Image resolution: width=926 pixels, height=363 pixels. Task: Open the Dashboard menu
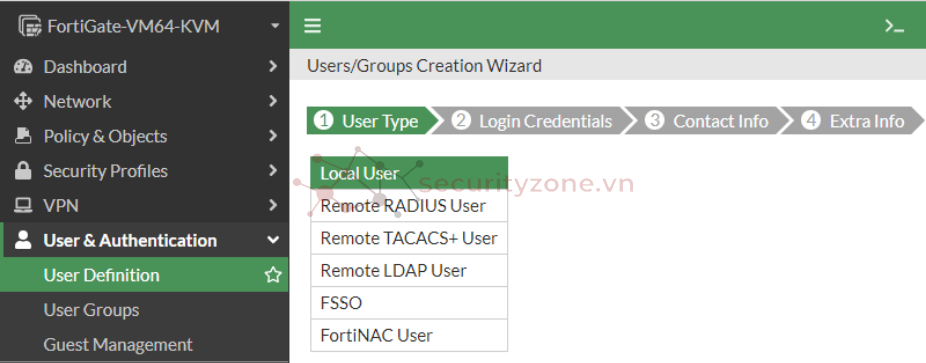pos(144,67)
